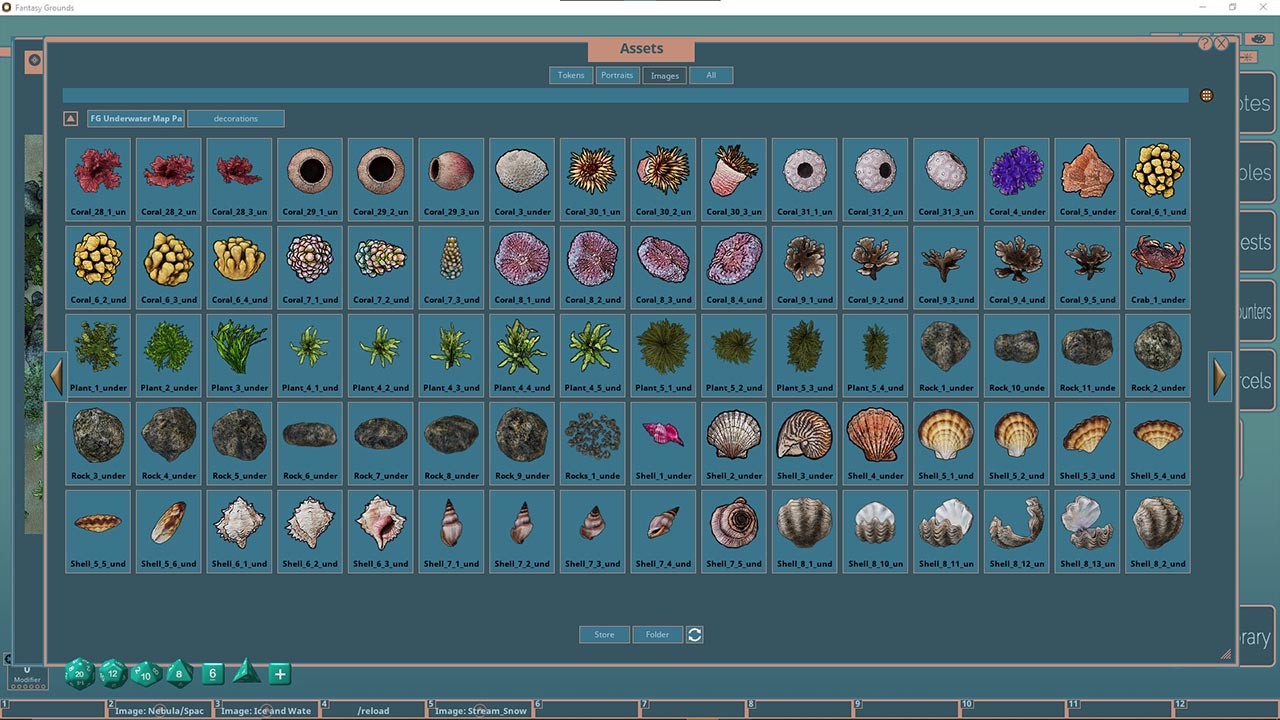Enable the Portraits asset filter

coord(617,75)
